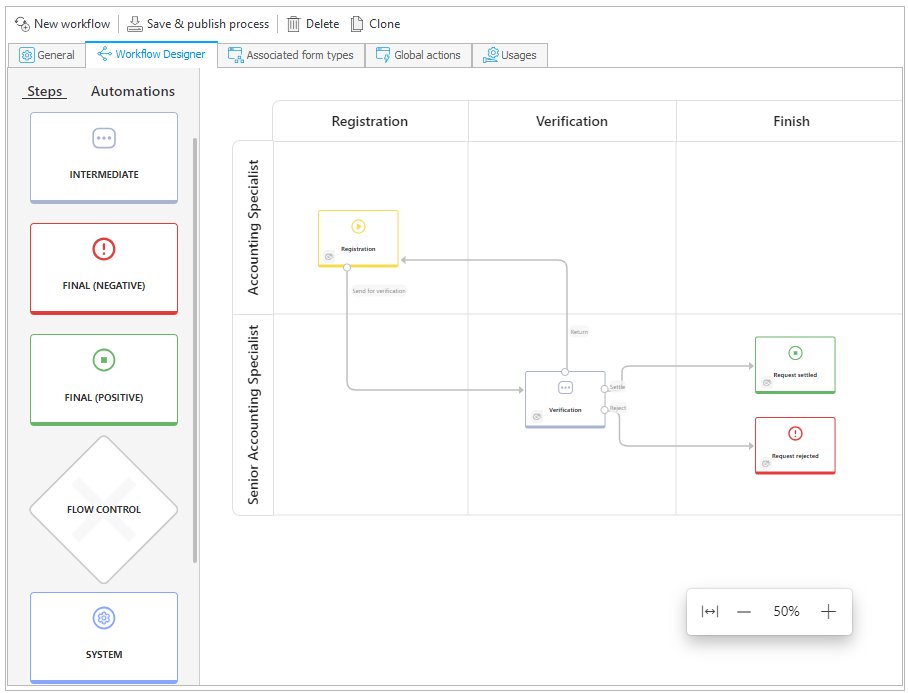Open the Global actions tab
This screenshot has height=693, width=908.
418,55
